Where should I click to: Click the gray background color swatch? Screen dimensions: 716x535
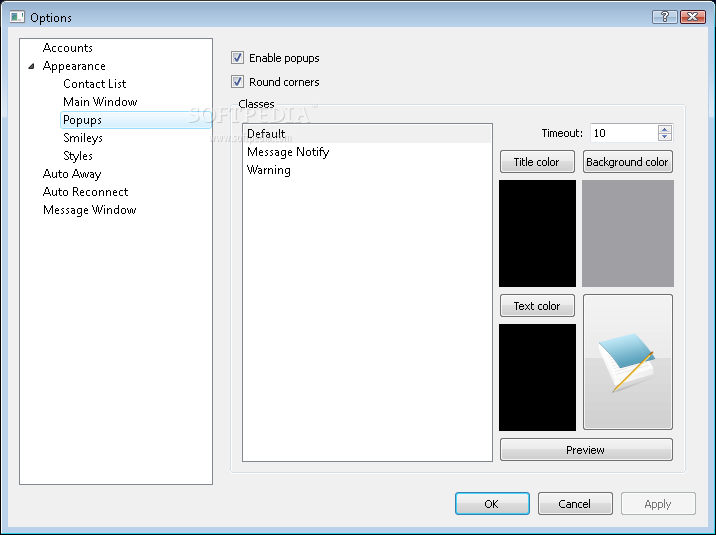point(627,233)
